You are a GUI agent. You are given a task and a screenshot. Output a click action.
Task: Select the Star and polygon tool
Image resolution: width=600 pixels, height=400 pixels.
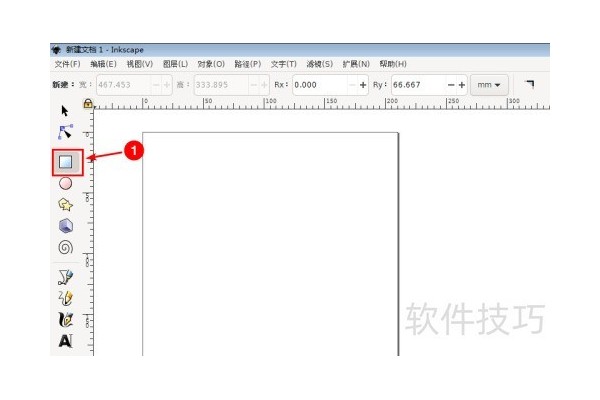[65, 205]
